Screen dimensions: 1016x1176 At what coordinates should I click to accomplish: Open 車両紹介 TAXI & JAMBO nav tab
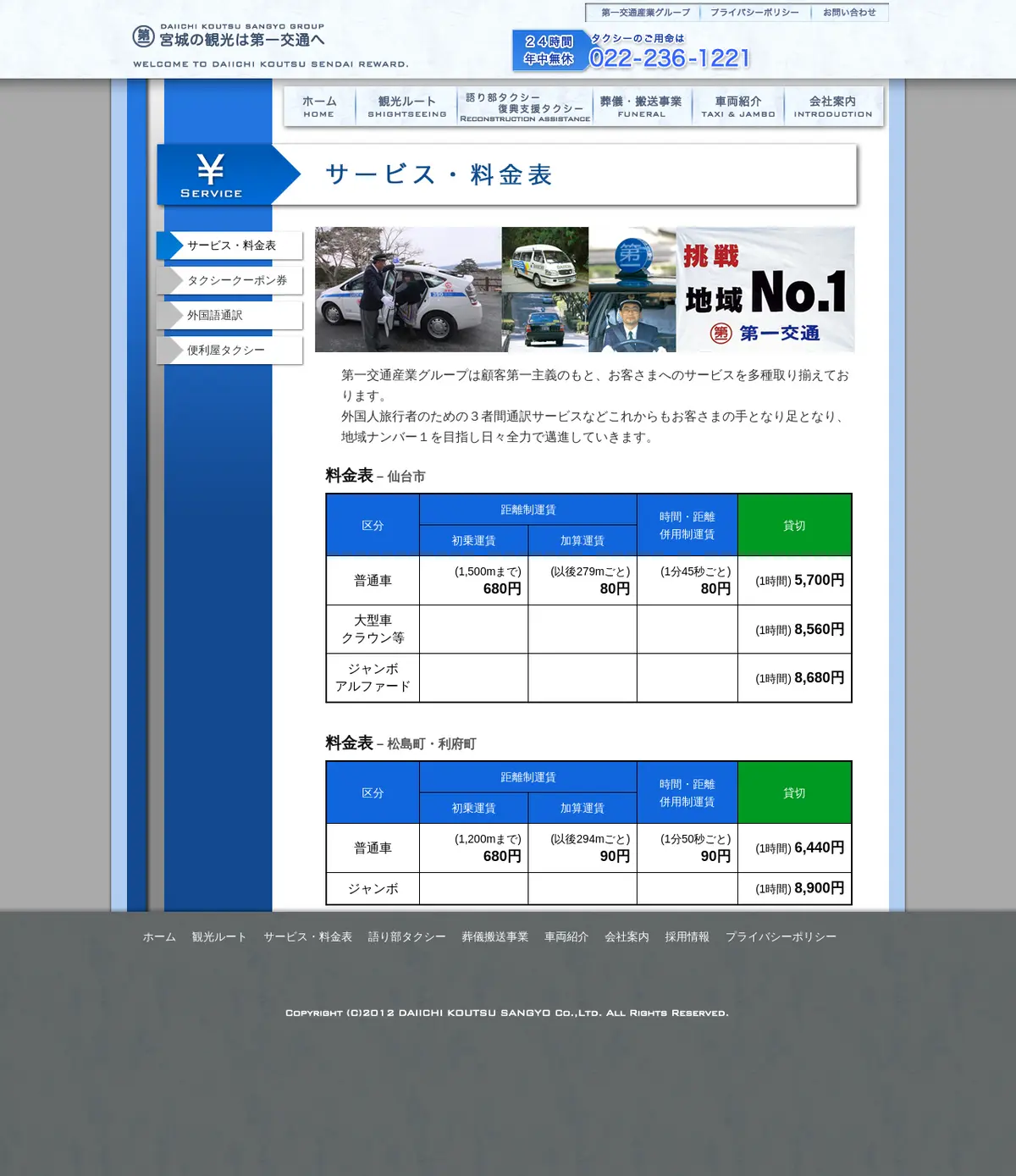pos(738,107)
